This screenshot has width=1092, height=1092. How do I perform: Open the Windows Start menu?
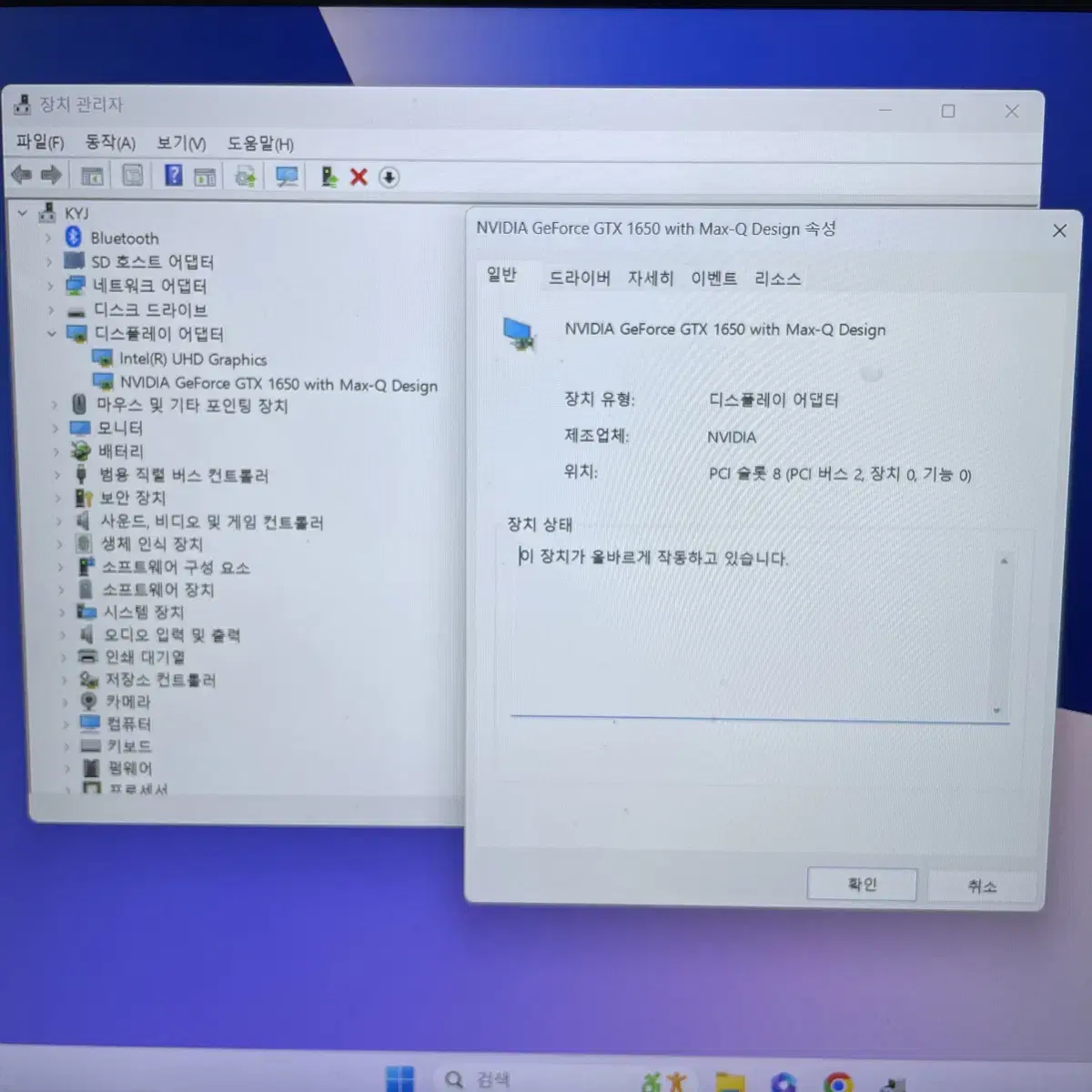[x=399, y=1079]
